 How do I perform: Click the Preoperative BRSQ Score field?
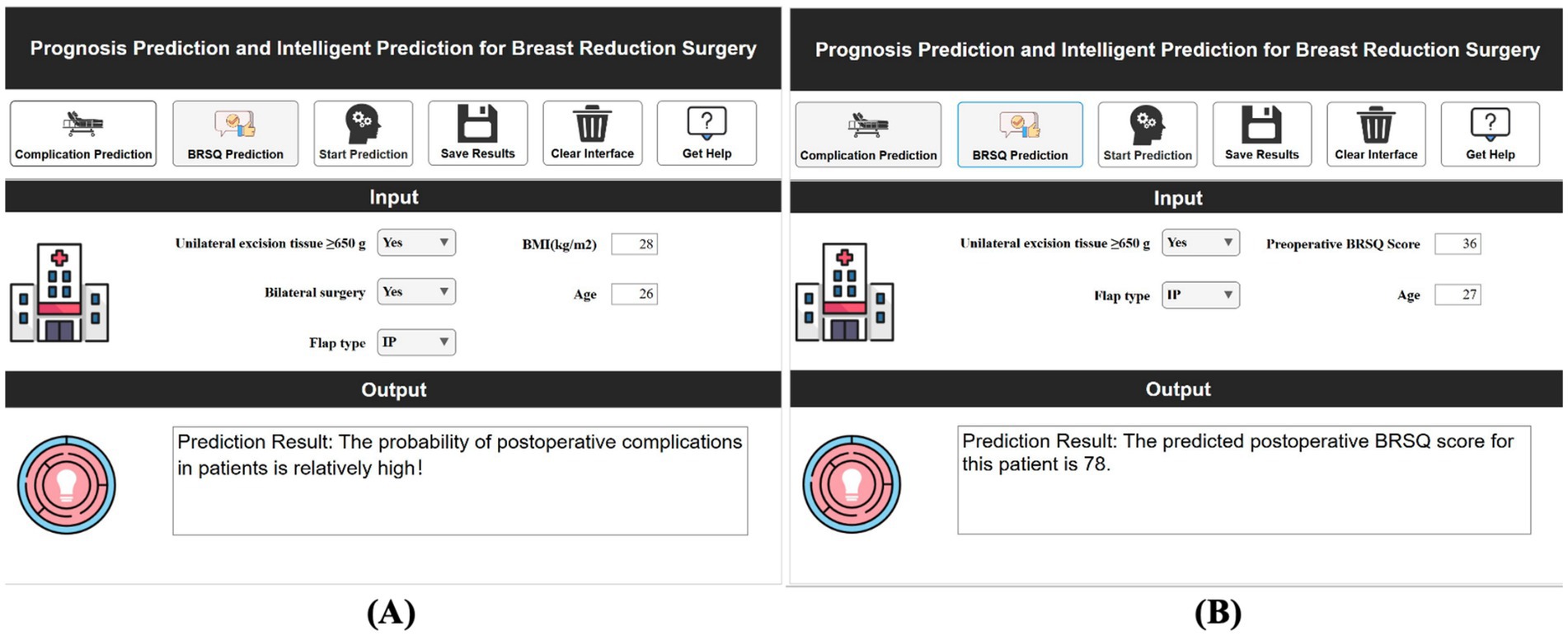[1458, 244]
